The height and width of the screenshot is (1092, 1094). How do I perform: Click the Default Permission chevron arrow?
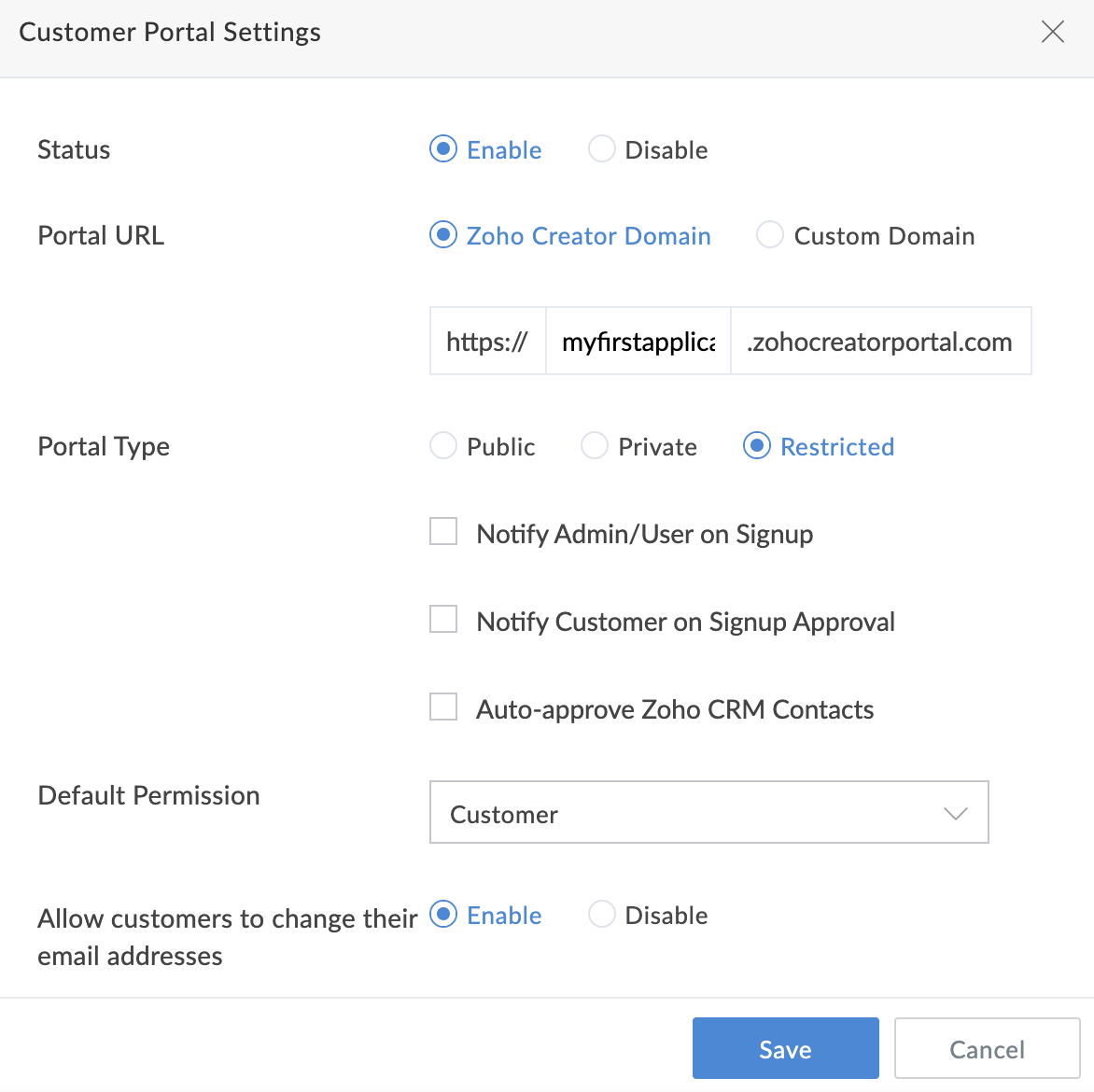point(955,814)
